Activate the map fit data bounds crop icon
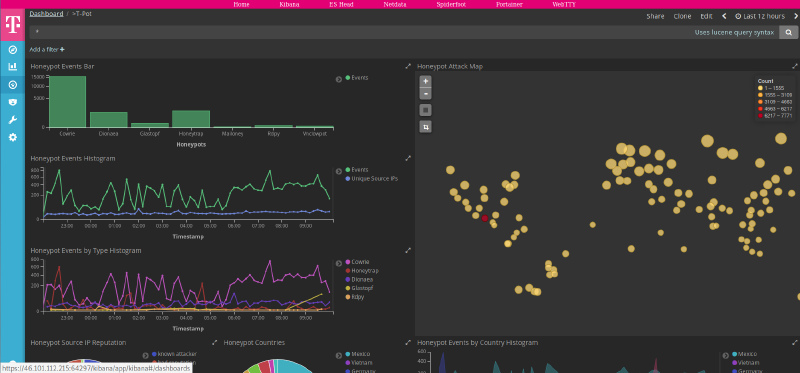Viewport: 800px width, 373px height. (426, 126)
